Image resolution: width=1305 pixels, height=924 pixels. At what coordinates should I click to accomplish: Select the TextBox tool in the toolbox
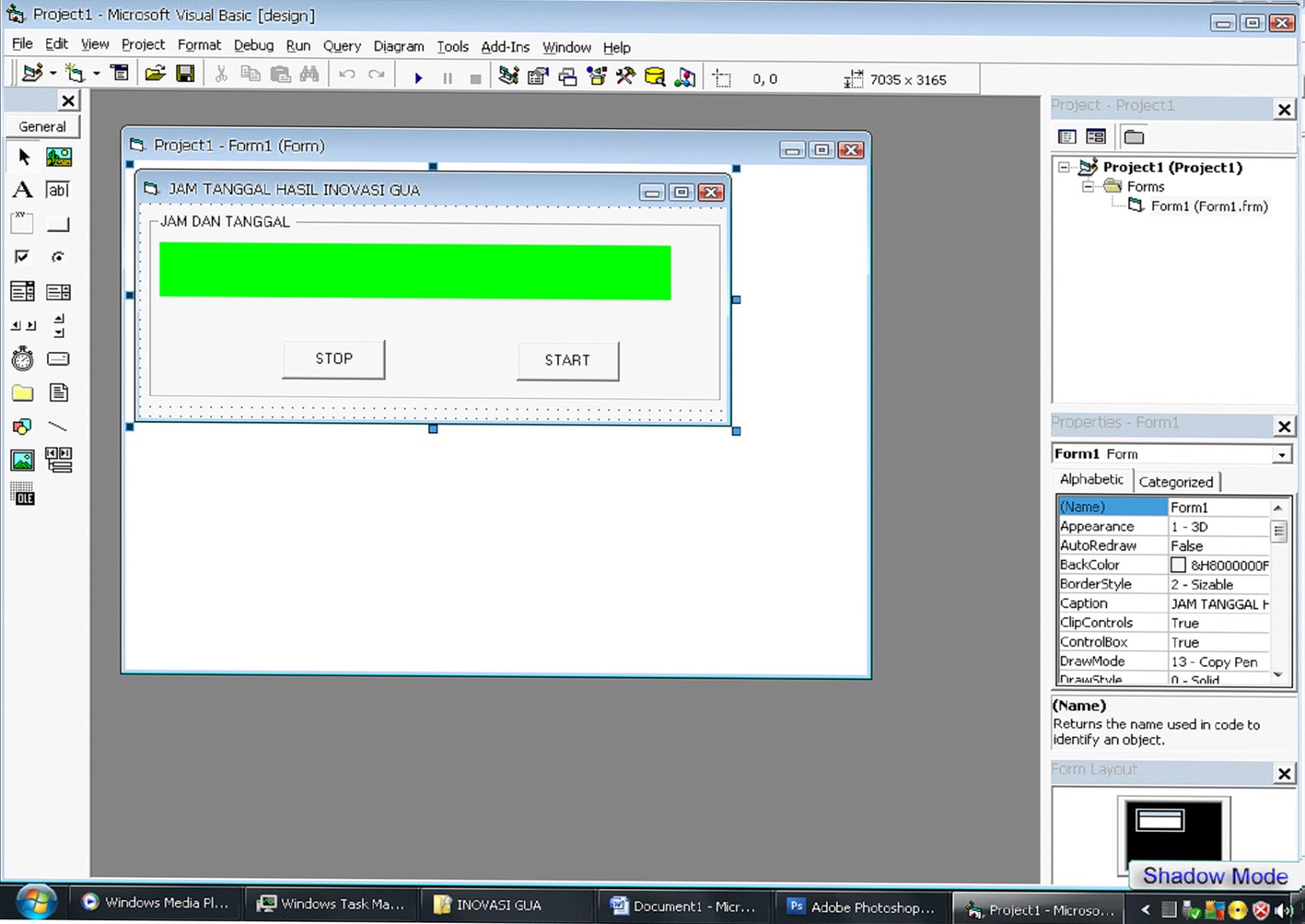click(58, 190)
